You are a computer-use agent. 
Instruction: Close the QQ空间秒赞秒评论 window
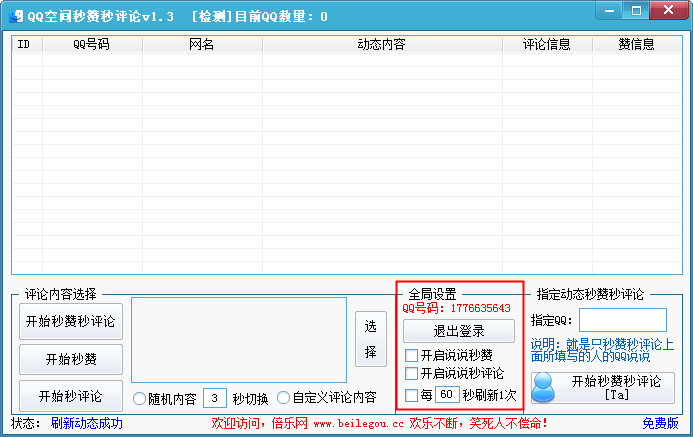(x=669, y=10)
